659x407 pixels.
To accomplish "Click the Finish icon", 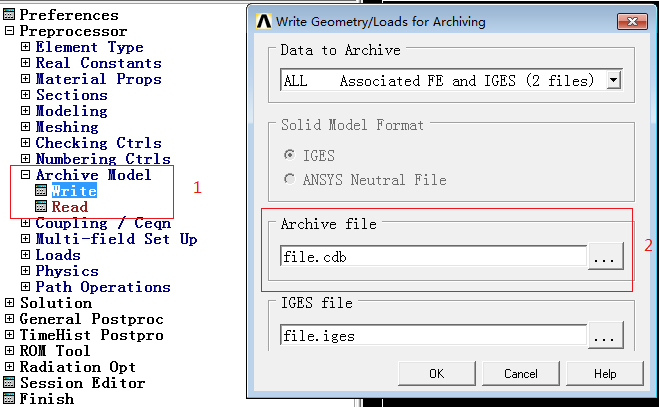I will tap(8, 399).
